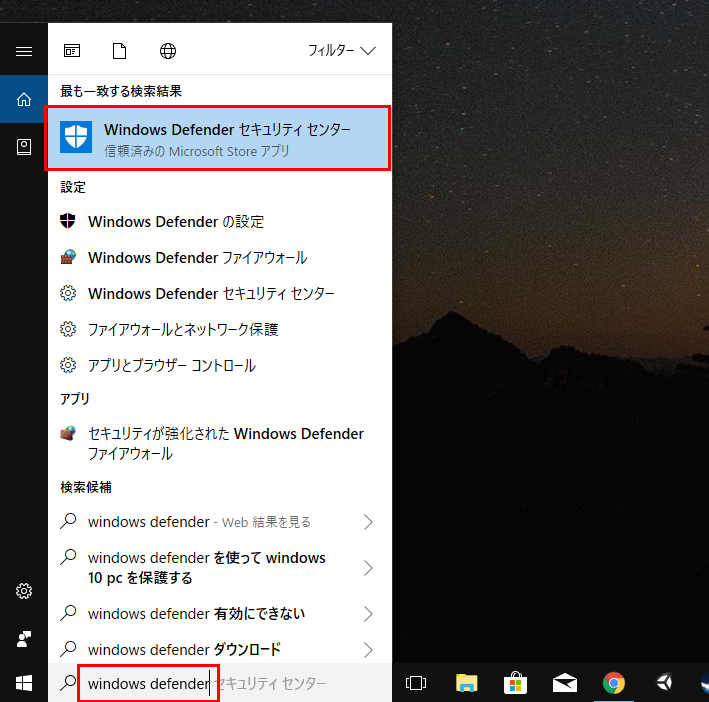Open Task View from the taskbar
This screenshot has height=702, width=709.
416,683
